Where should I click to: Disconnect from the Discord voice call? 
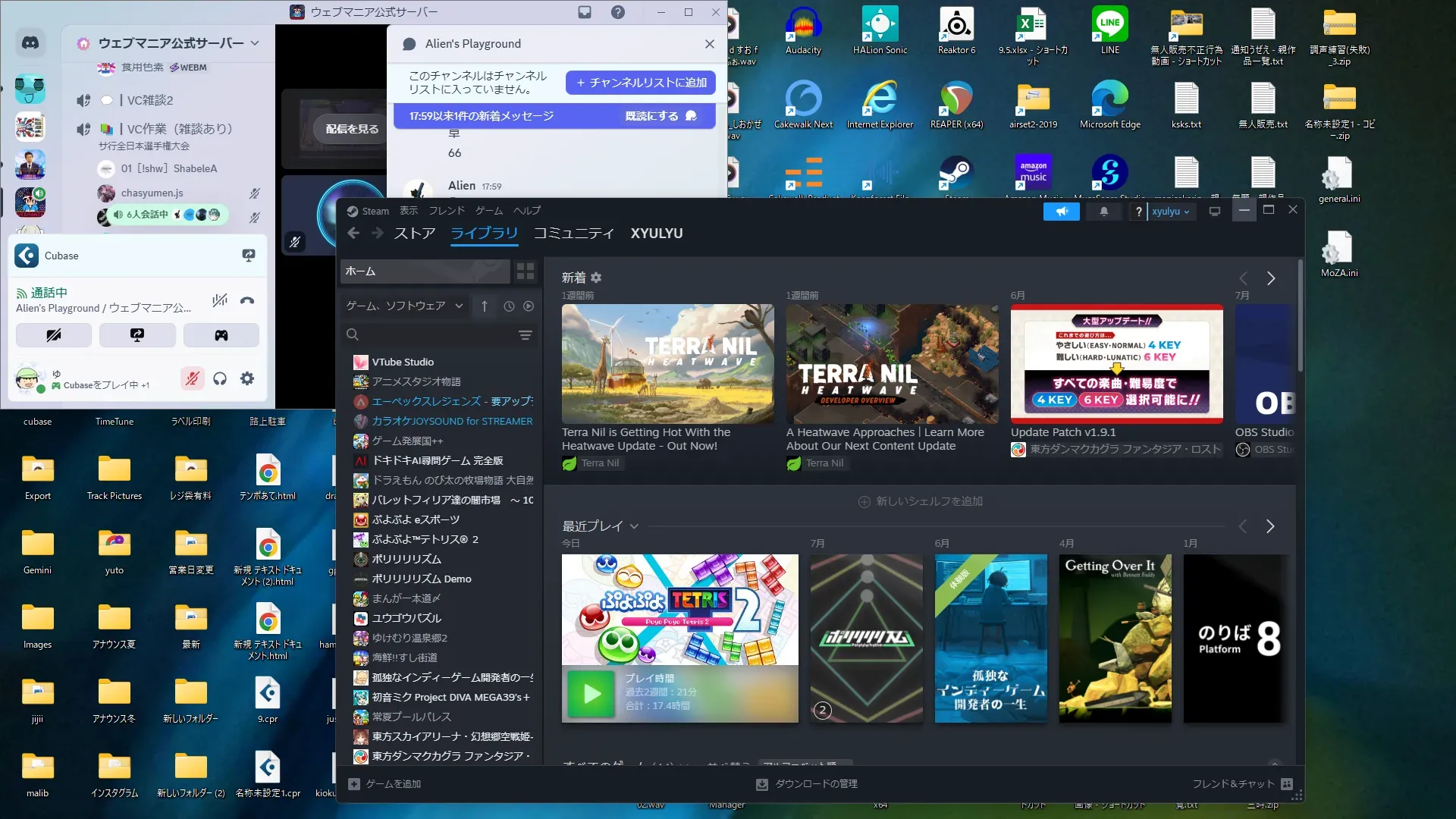247,300
